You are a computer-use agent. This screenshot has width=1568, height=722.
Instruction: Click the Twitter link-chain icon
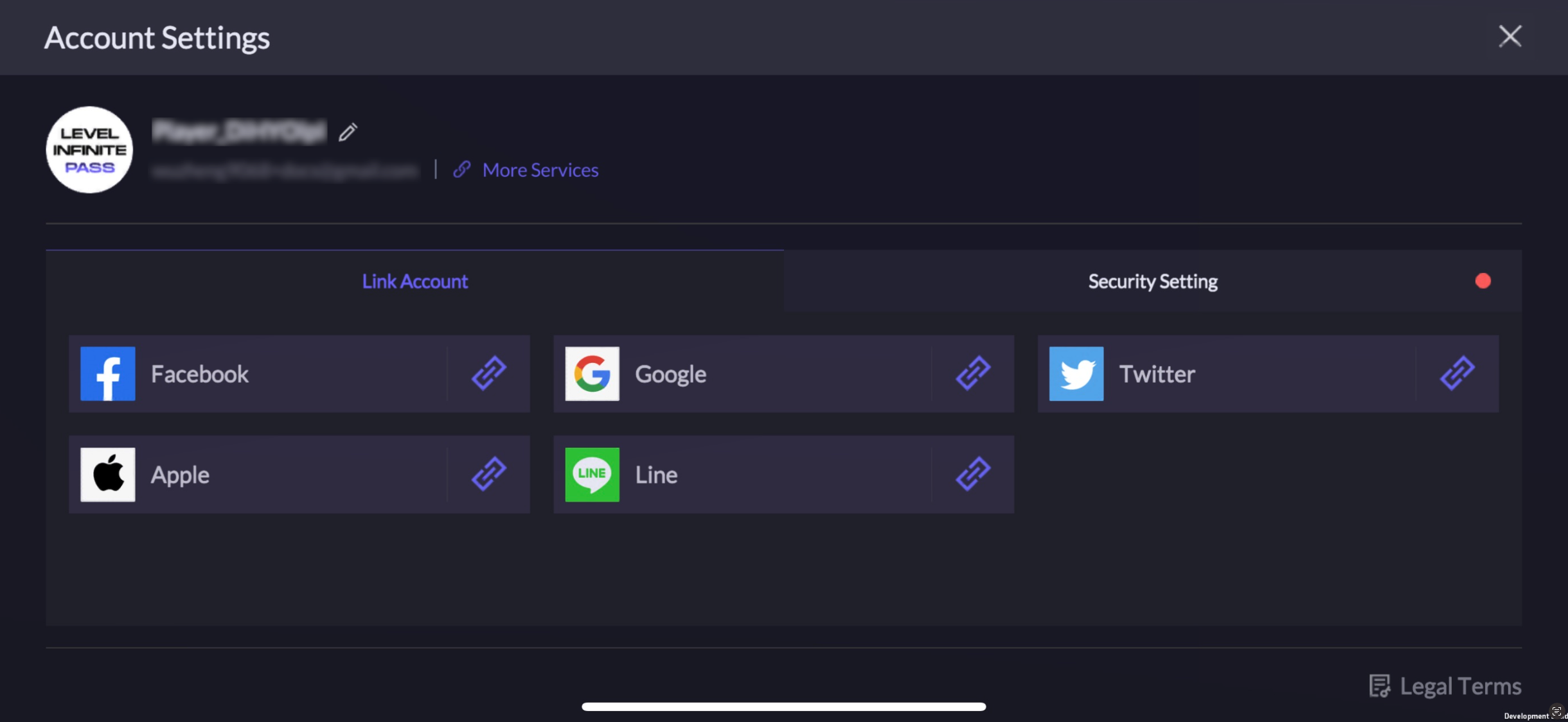tap(1457, 373)
